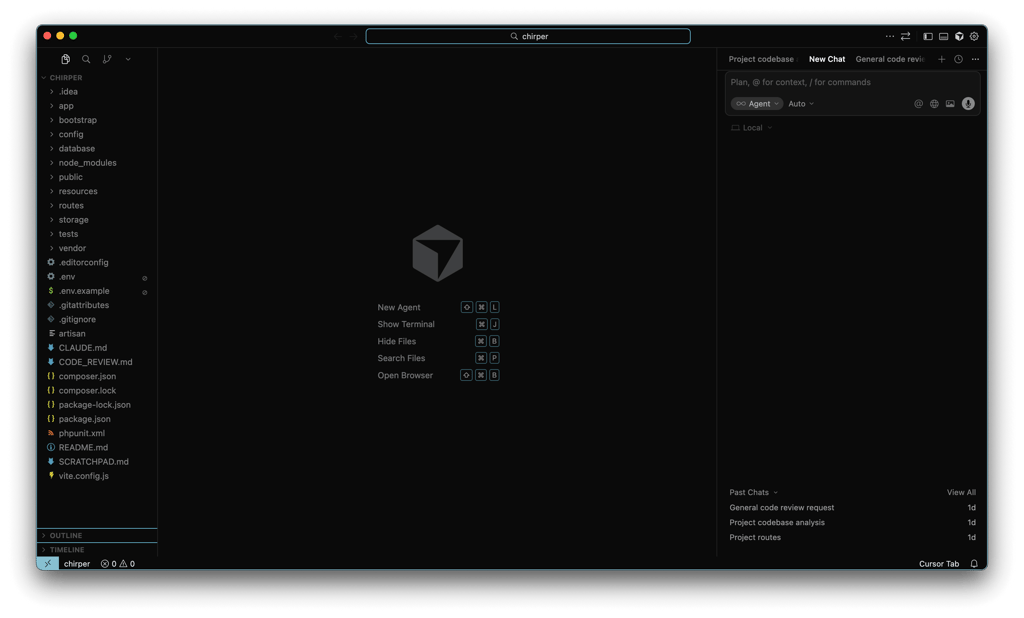This screenshot has width=1024, height=618.
Task: Click Search Files shortcut entry
Action: [x=438, y=359]
